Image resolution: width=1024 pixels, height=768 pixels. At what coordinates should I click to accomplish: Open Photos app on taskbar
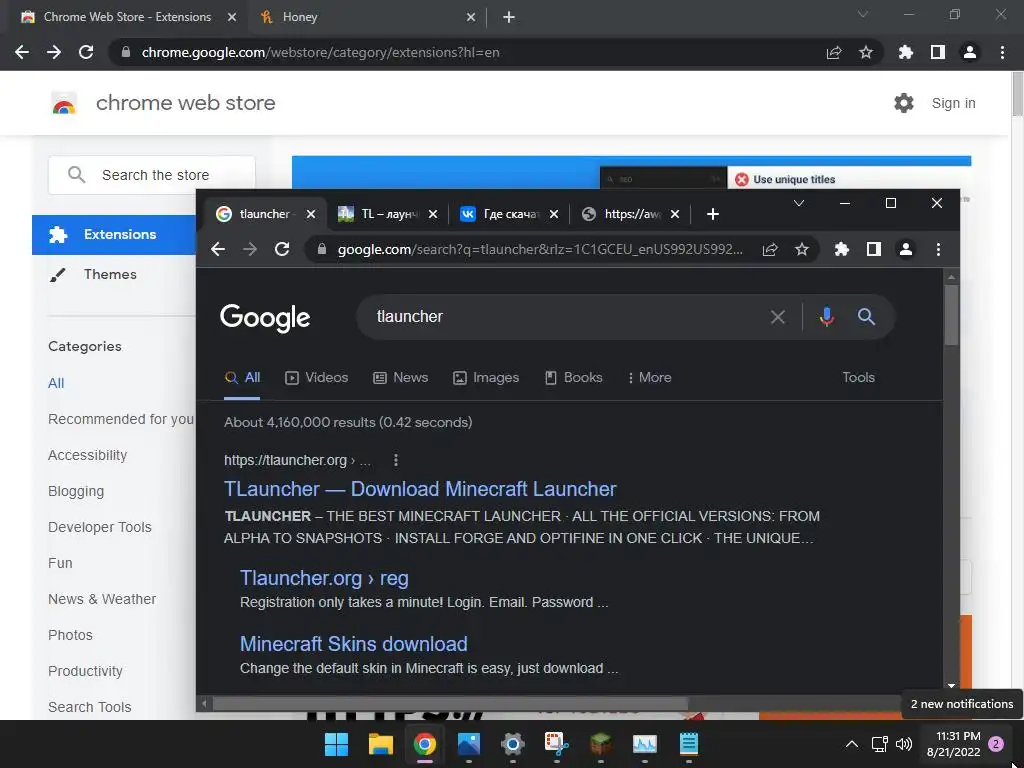(x=469, y=744)
